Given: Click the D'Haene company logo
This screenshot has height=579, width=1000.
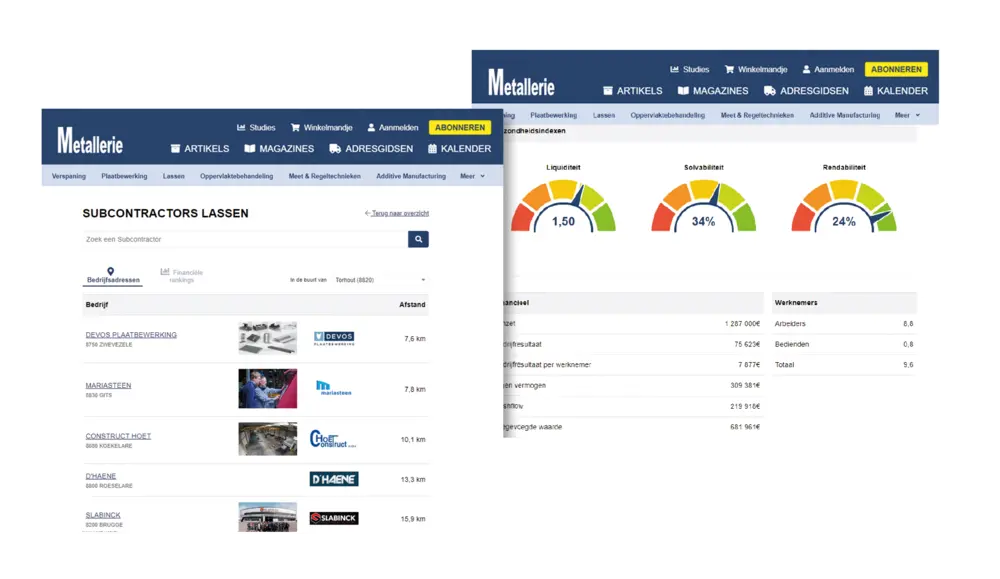Looking at the screenshot, I should click(333, 479).
